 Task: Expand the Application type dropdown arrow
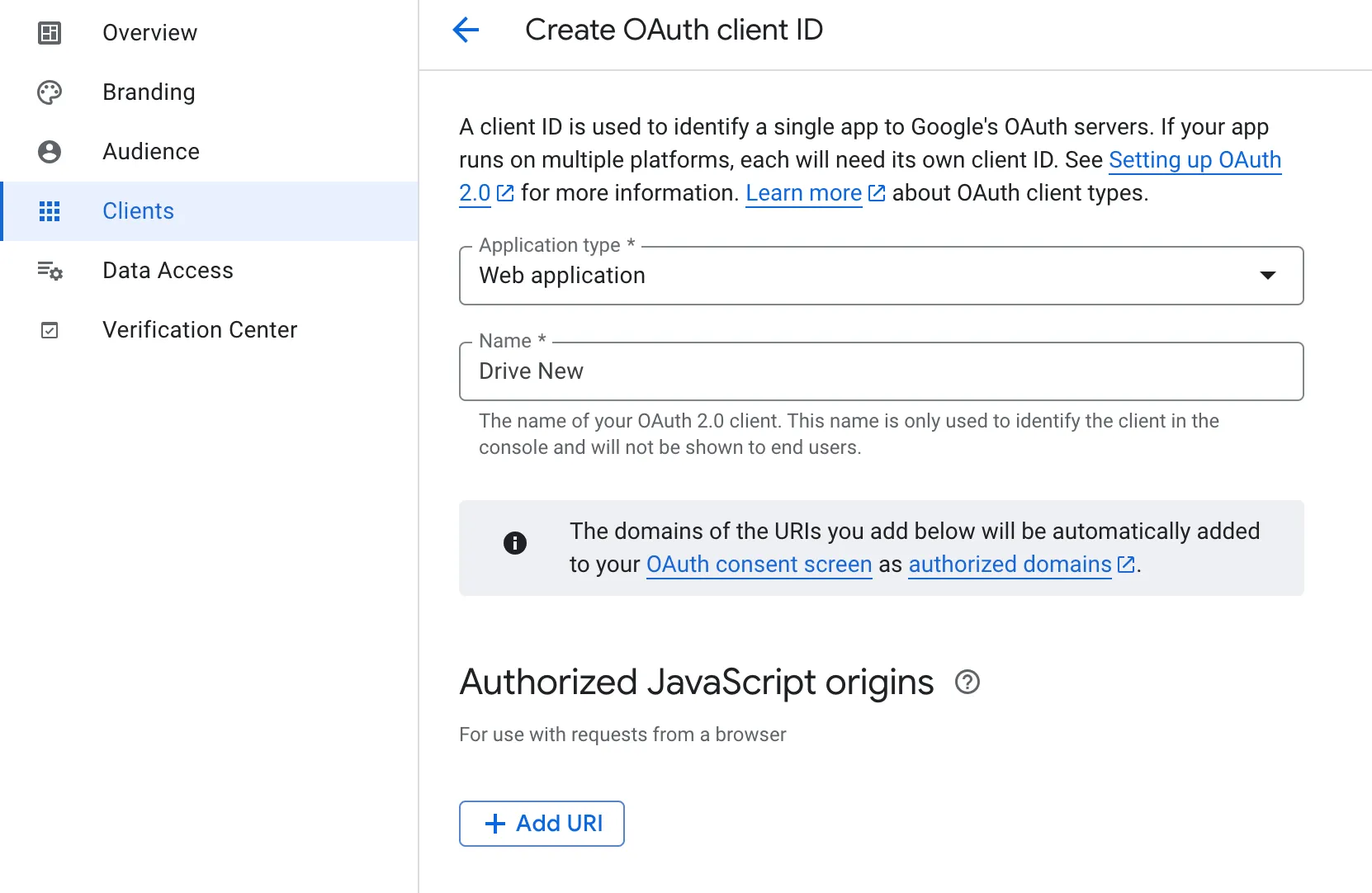tap(1267, 276)
